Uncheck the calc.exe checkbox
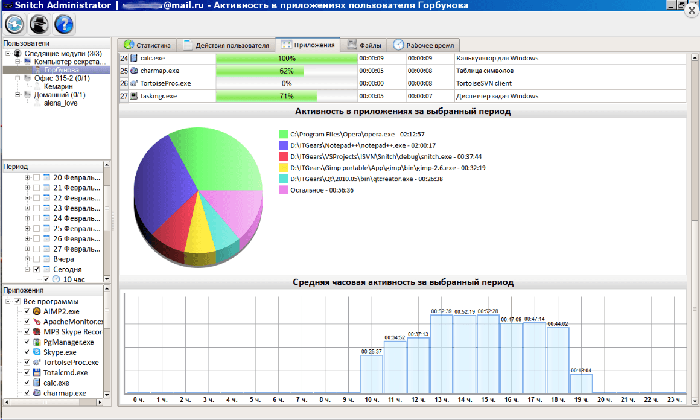This screenshot has width=700, height=420. (27, 383)
